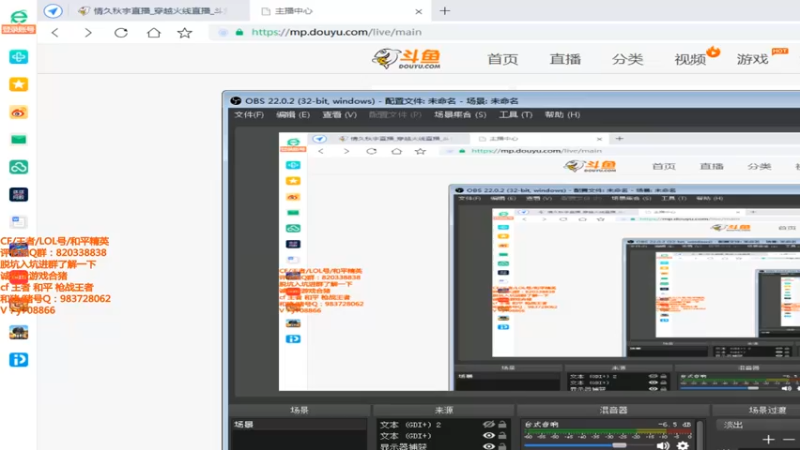Click the Douyu logo on the page

(x=407, y=59)
